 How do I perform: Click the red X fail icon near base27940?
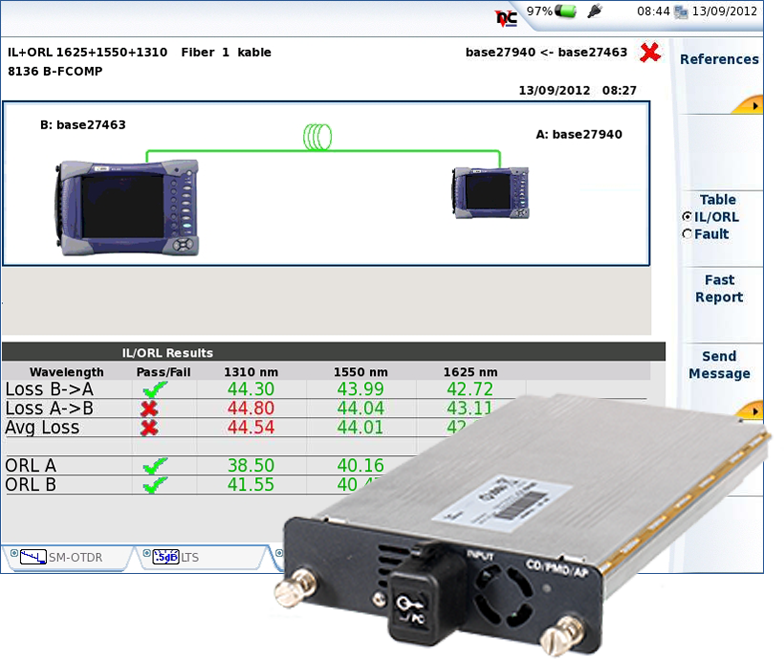click(651, 52)
